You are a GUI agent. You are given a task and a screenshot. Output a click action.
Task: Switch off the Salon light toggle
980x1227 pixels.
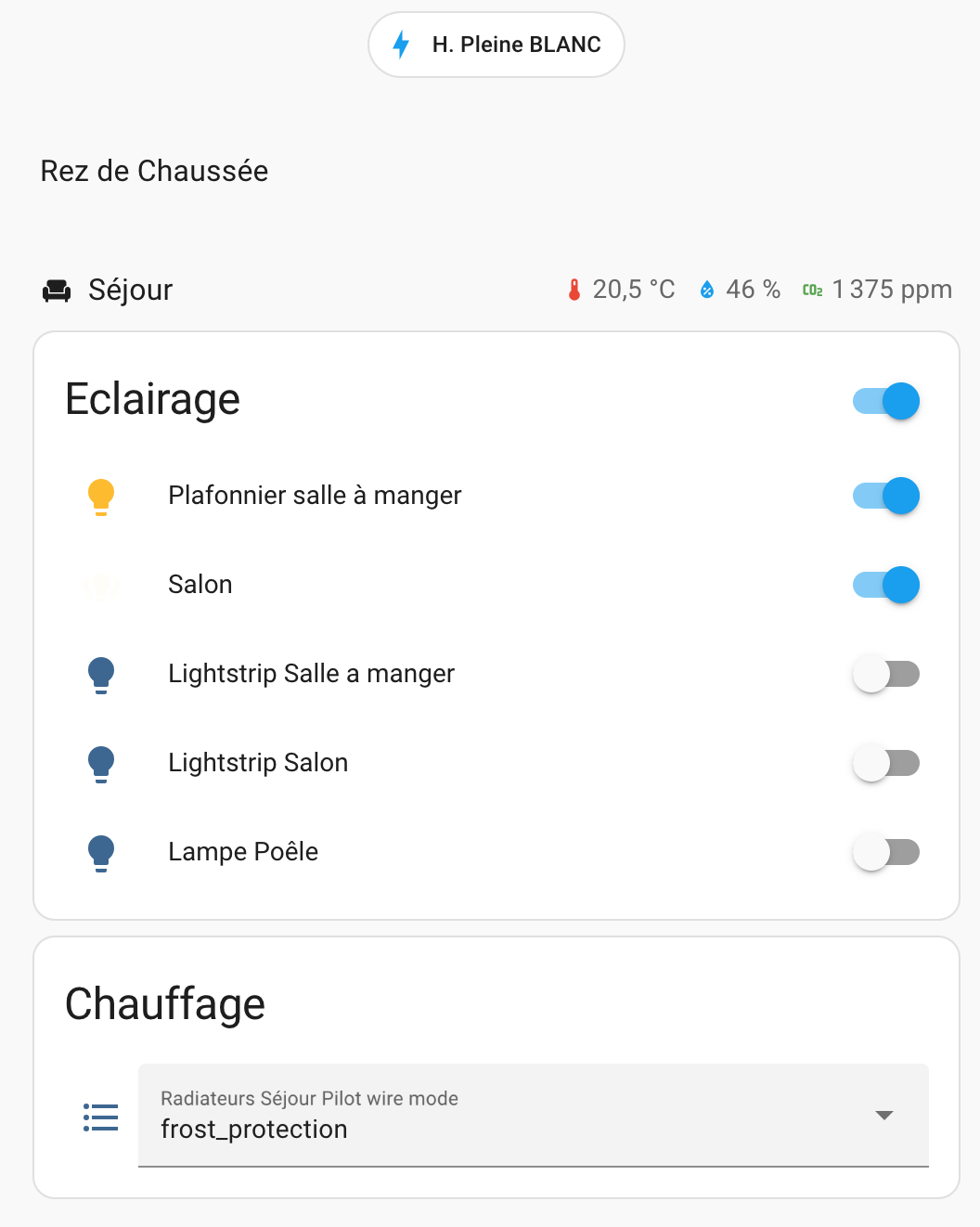(886, 585)
